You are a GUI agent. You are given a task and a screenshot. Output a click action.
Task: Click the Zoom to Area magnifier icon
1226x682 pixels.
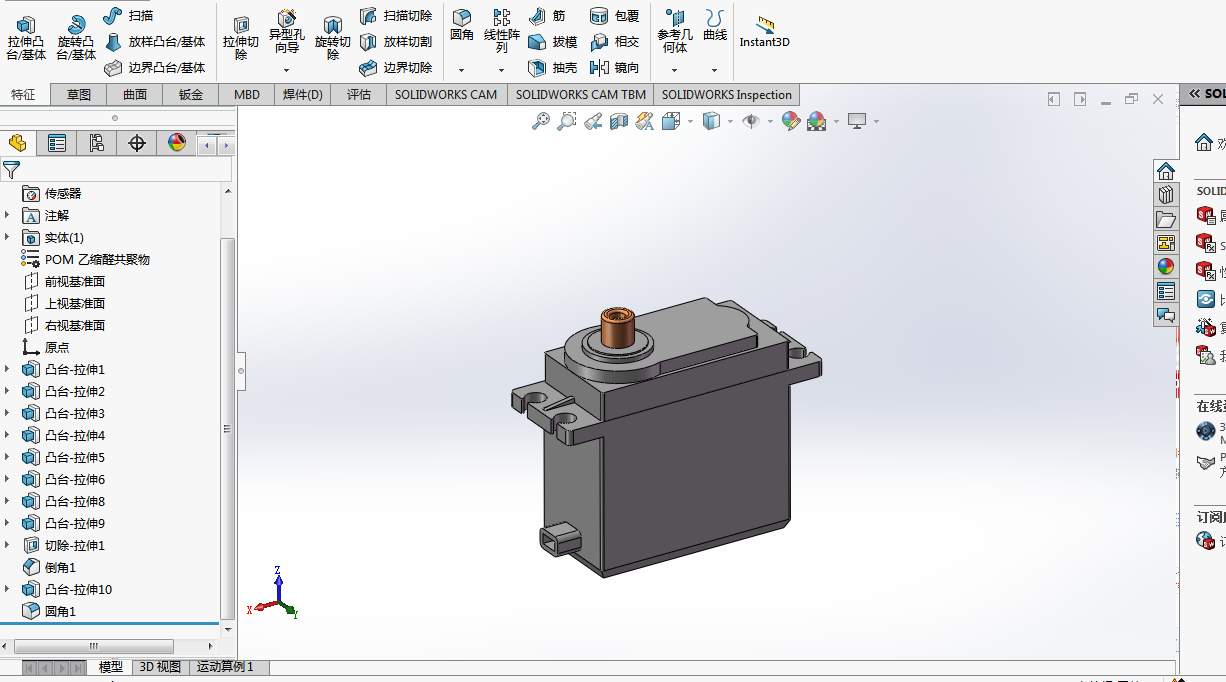click(567, 121)
